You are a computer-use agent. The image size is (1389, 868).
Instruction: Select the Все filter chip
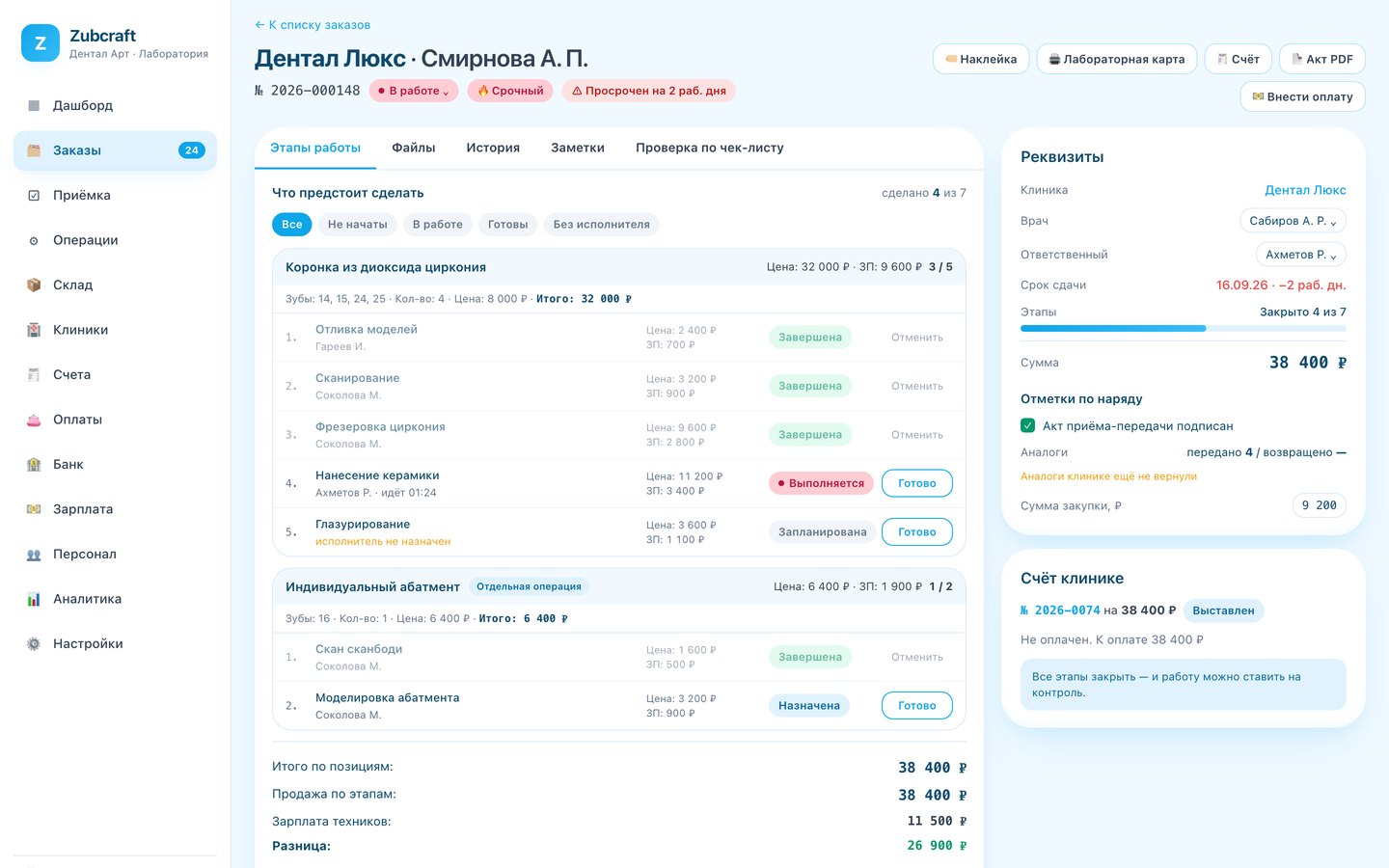pyautogui.click(x=292, y=225)
